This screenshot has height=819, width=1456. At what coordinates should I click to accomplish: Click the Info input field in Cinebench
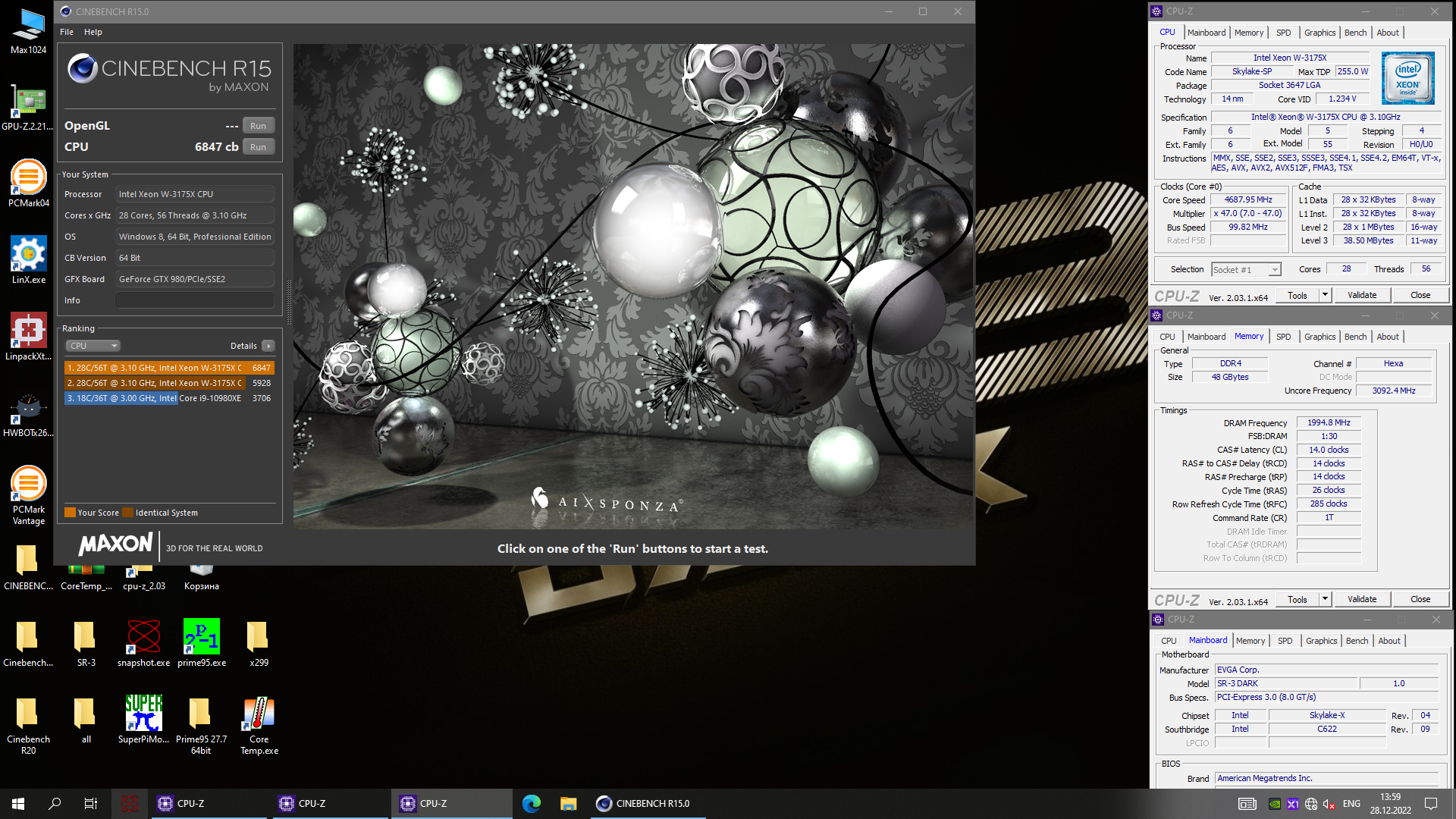coord(195,300)
